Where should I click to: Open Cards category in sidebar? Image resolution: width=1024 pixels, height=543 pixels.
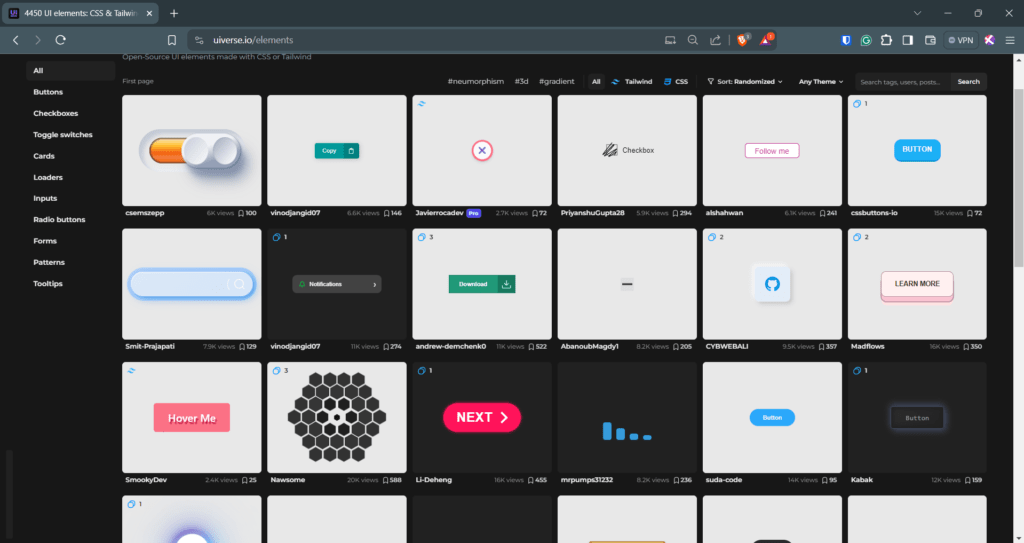coord(44,156)
